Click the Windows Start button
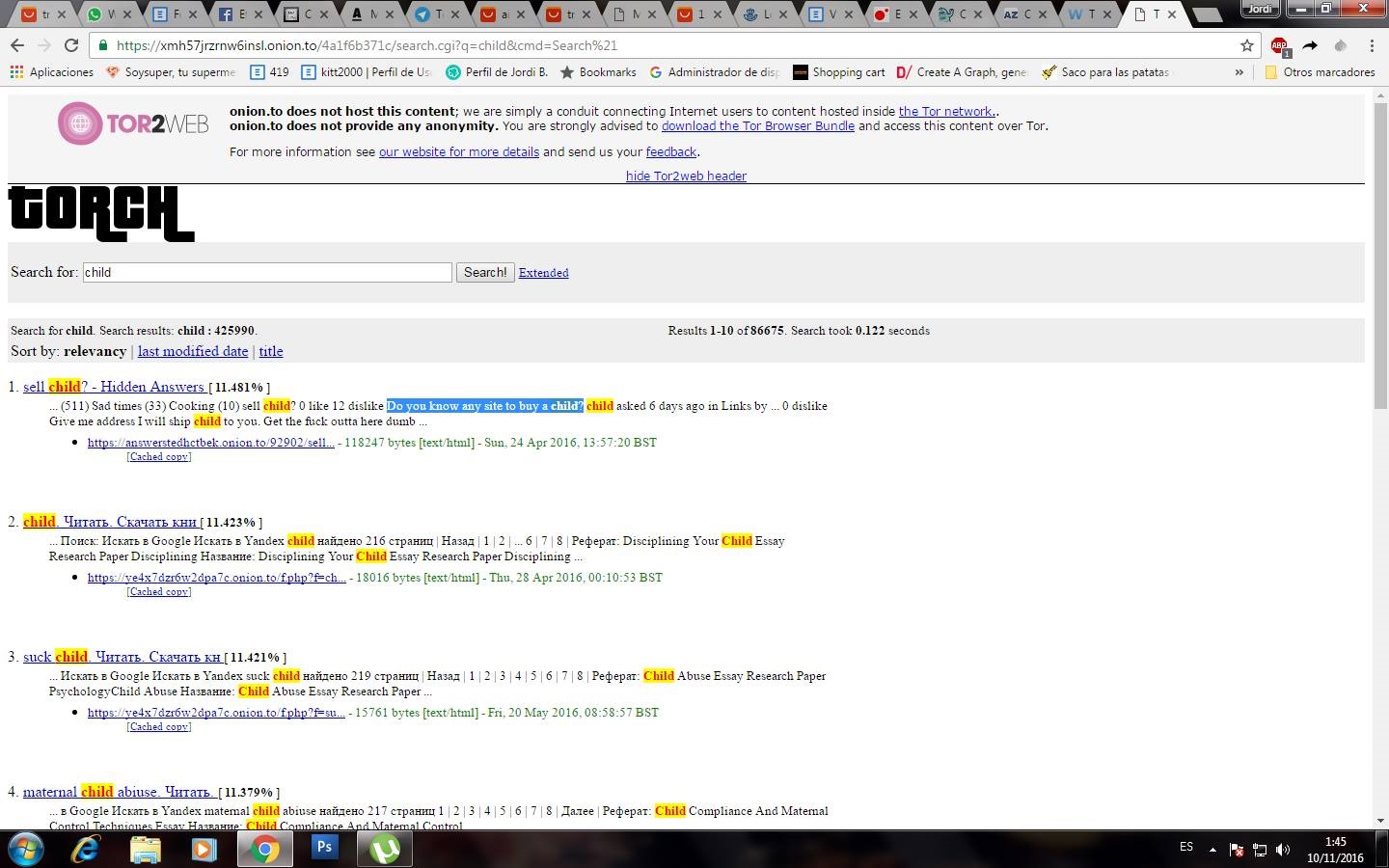Viewport: 1389px width, 868px height. 25,850
